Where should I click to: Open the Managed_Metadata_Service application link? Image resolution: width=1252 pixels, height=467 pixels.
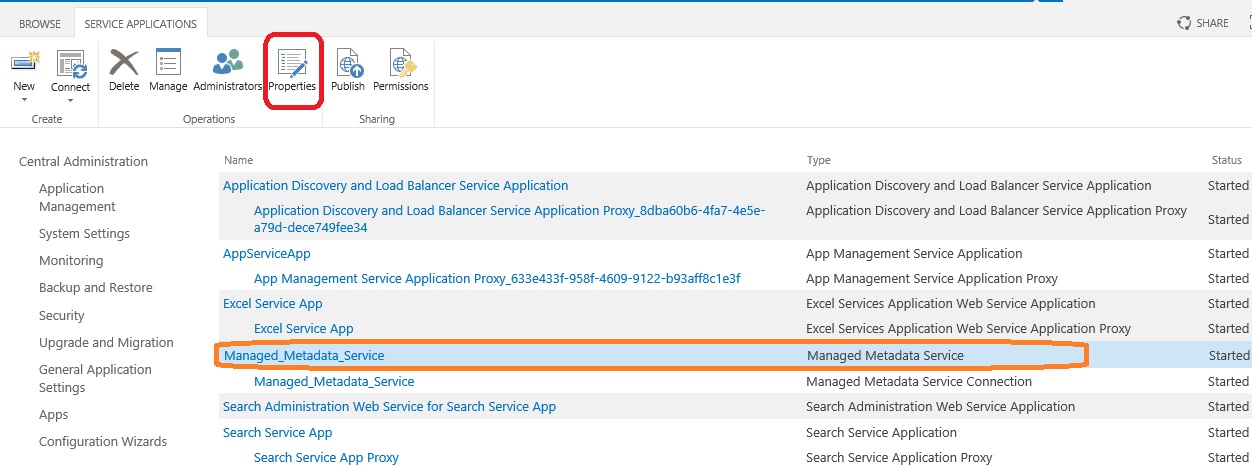pos(304,355)
